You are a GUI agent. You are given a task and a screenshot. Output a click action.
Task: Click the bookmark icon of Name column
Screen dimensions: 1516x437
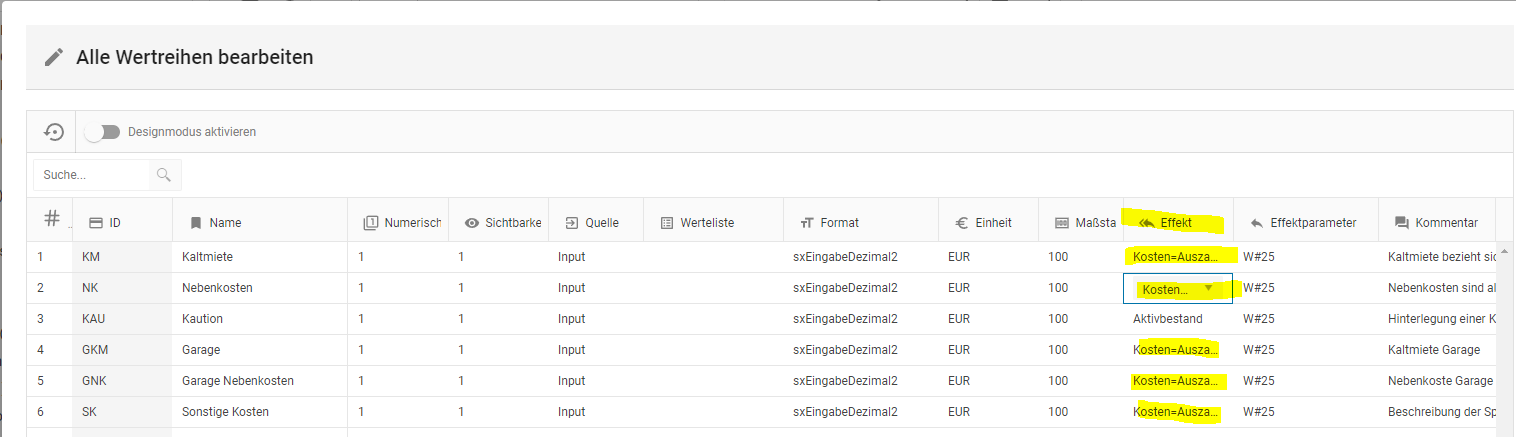[x=196, y=223]
